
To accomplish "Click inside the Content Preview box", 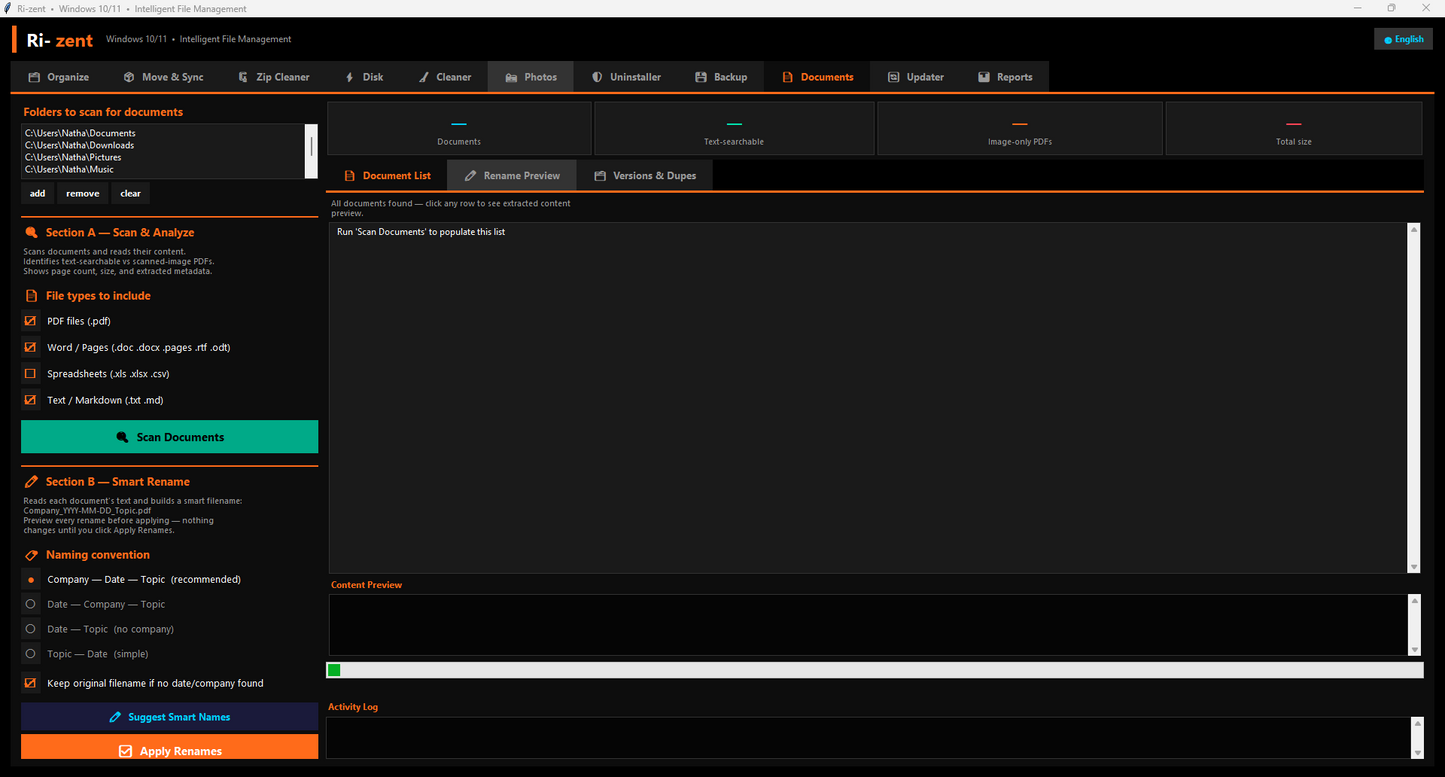I will point(868,625).
